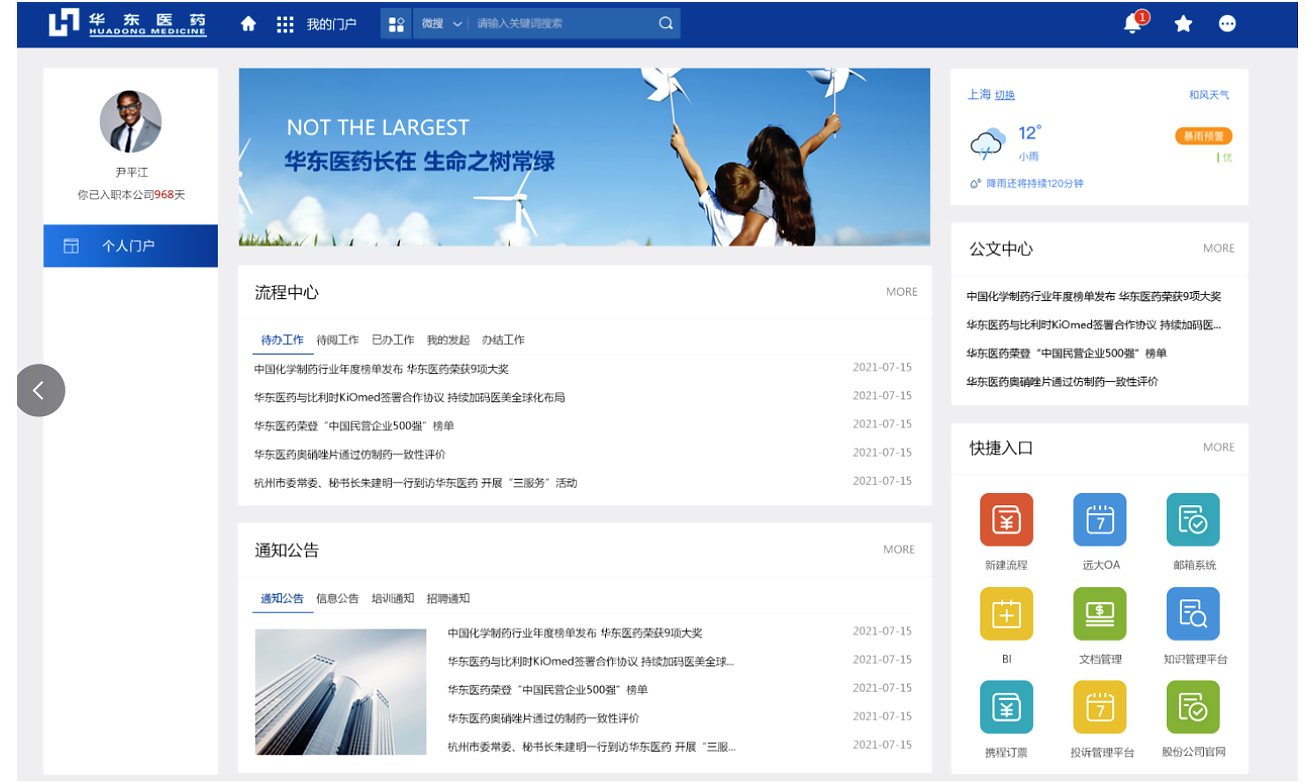The width and height of the screenshot is (1316, 784).
Task: Click the building thumbnail in 通知公告
Action: [341, 691]
